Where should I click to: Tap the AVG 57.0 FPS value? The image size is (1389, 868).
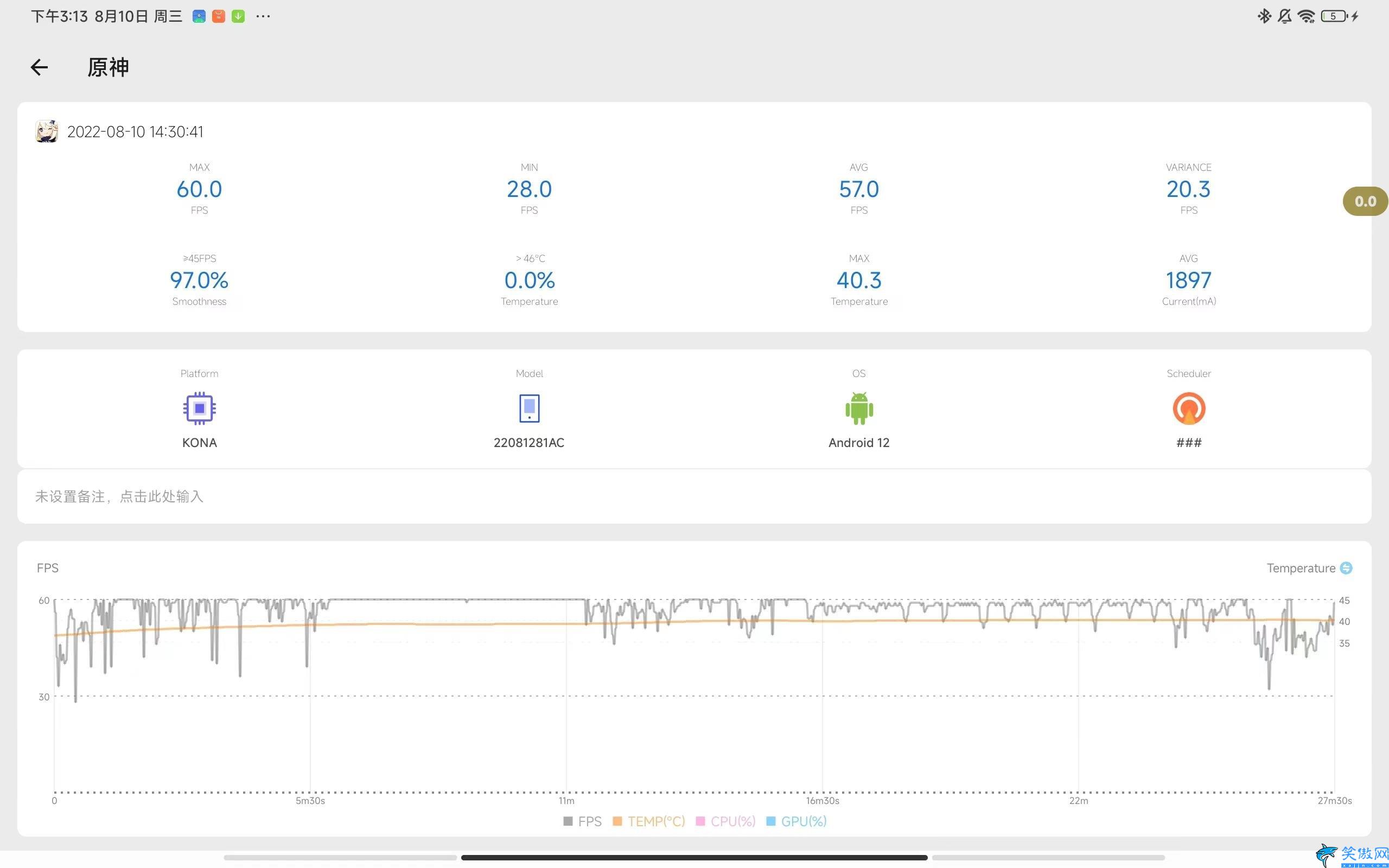click(859, 189)
